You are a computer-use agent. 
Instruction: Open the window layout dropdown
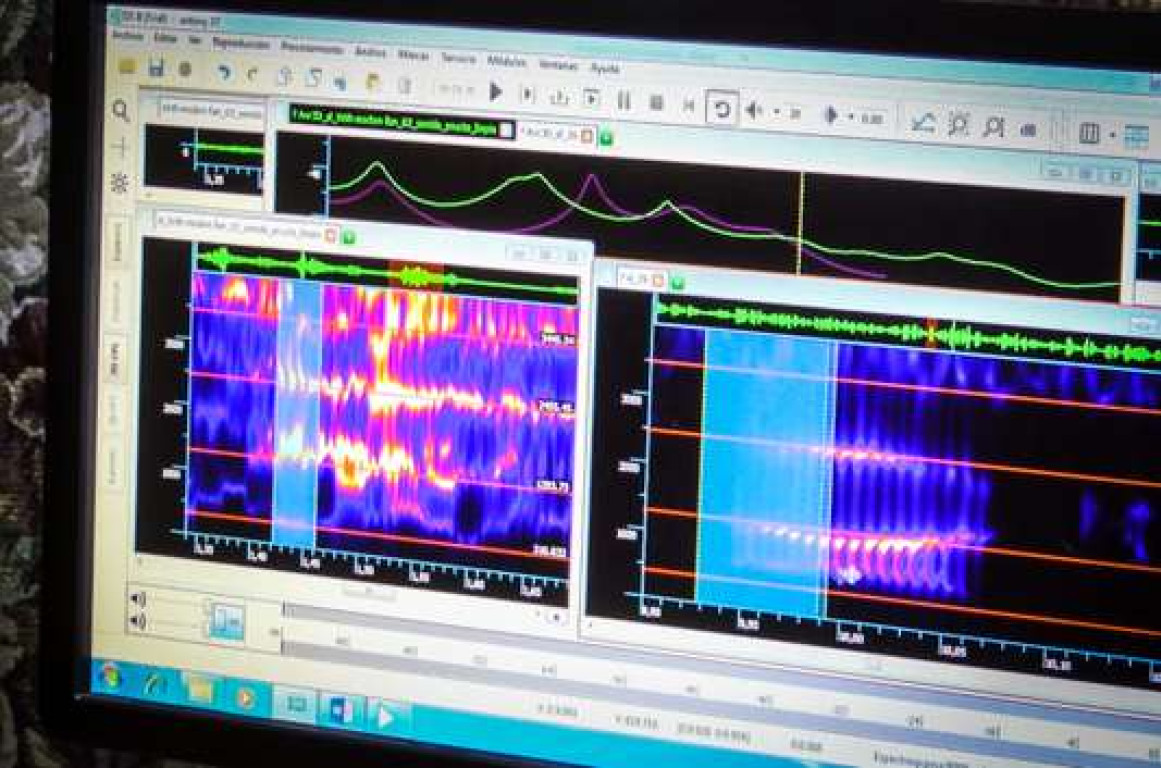[1112, 133]
